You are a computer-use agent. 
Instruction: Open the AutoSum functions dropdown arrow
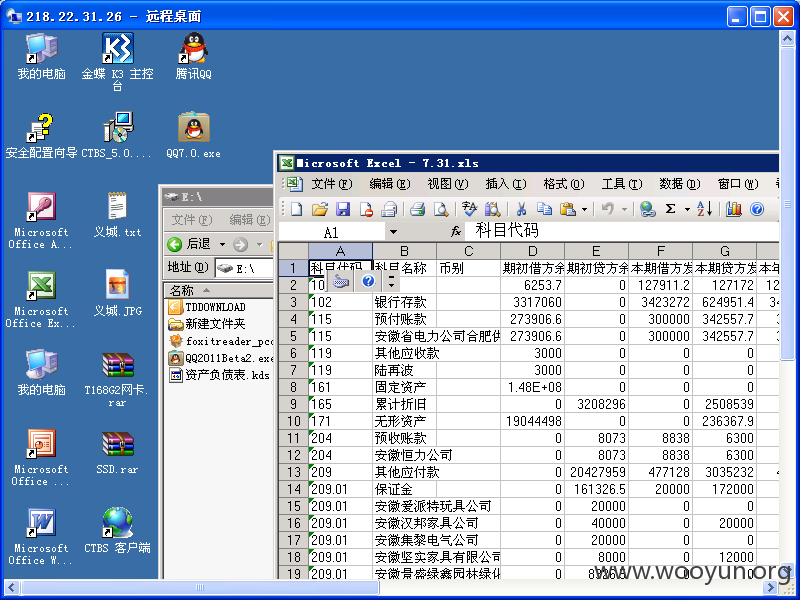(x=687, y=209)
